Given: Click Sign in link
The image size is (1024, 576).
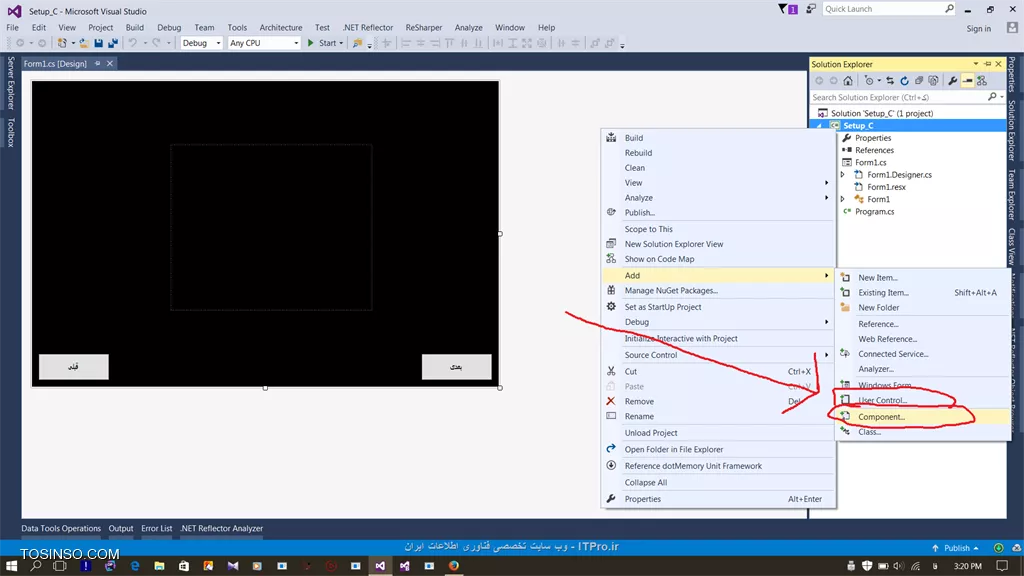Looking at the screenshot, I should click(978, 28).
